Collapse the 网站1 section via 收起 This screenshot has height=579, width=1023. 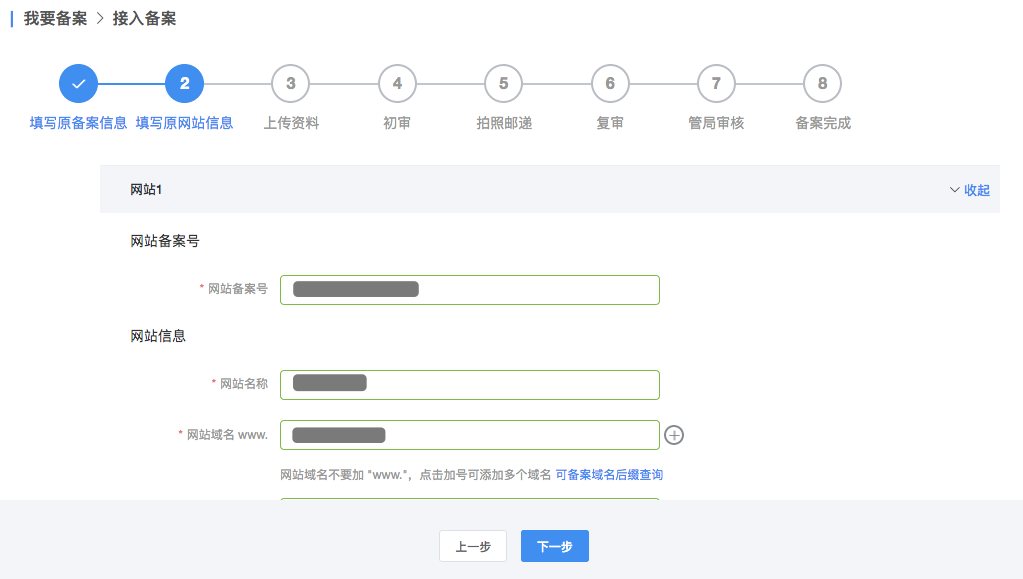point(969,190)
